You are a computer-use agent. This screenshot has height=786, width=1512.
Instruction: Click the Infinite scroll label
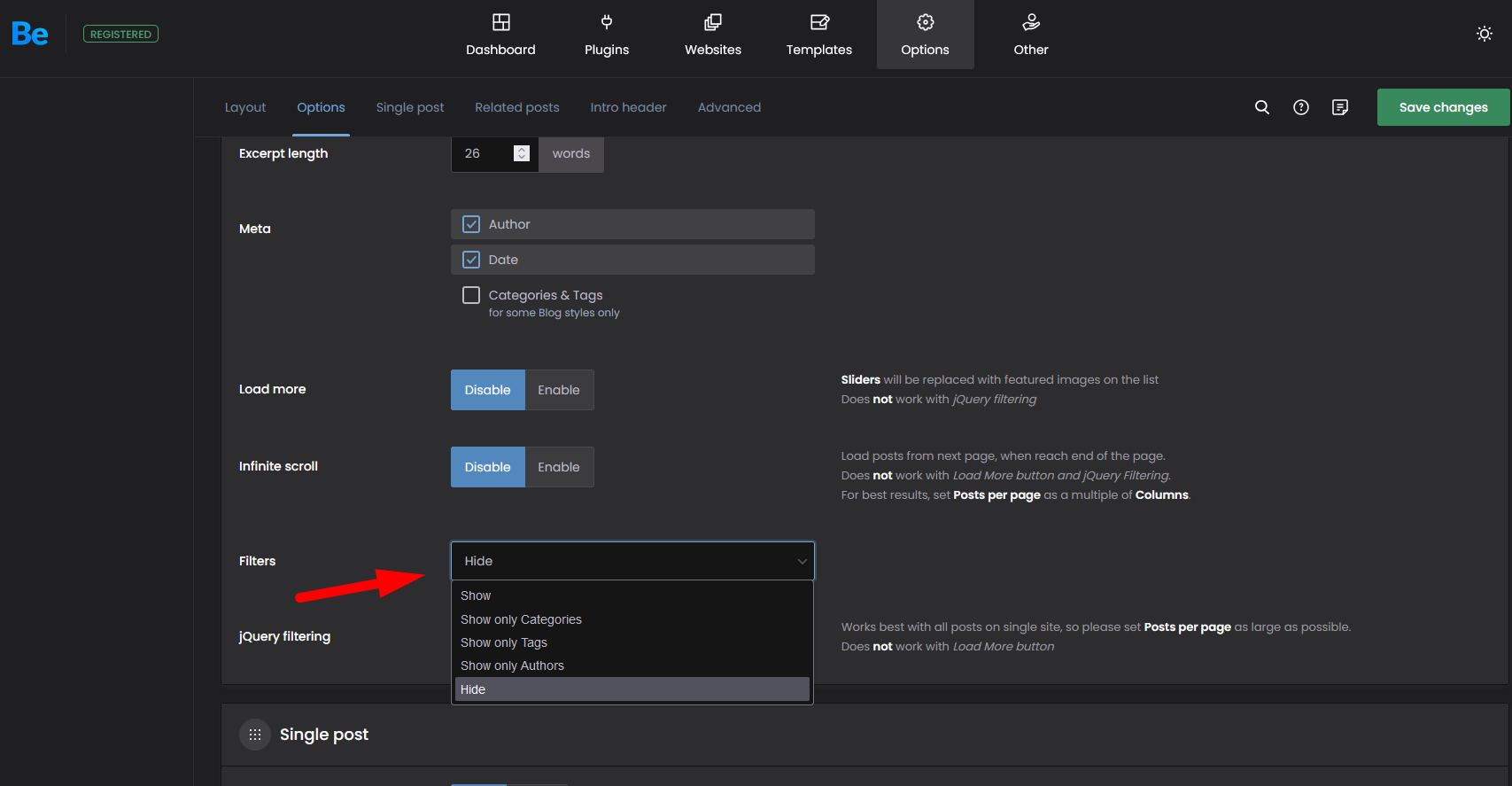[x=278, y=466]
